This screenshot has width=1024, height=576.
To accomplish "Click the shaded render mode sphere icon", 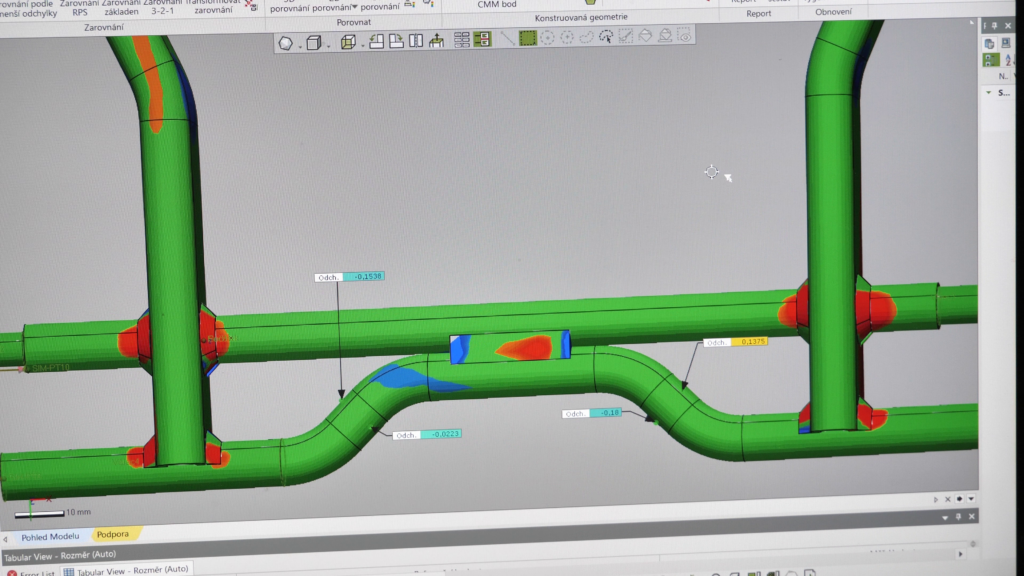I will click(286, 43).
